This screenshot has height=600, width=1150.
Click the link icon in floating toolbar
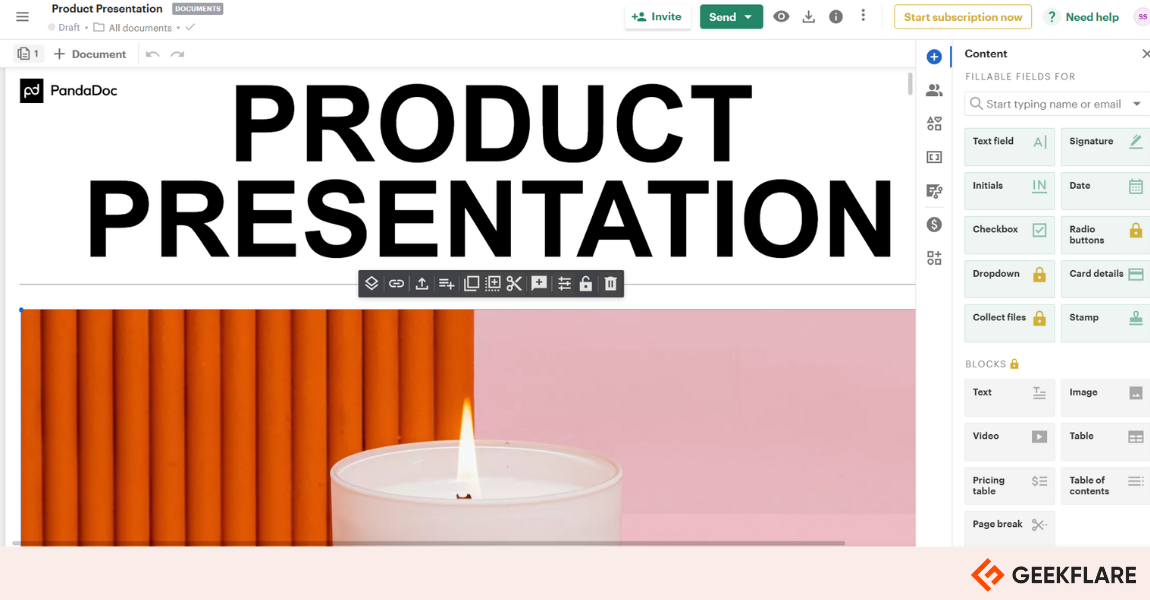pos(396,284)
